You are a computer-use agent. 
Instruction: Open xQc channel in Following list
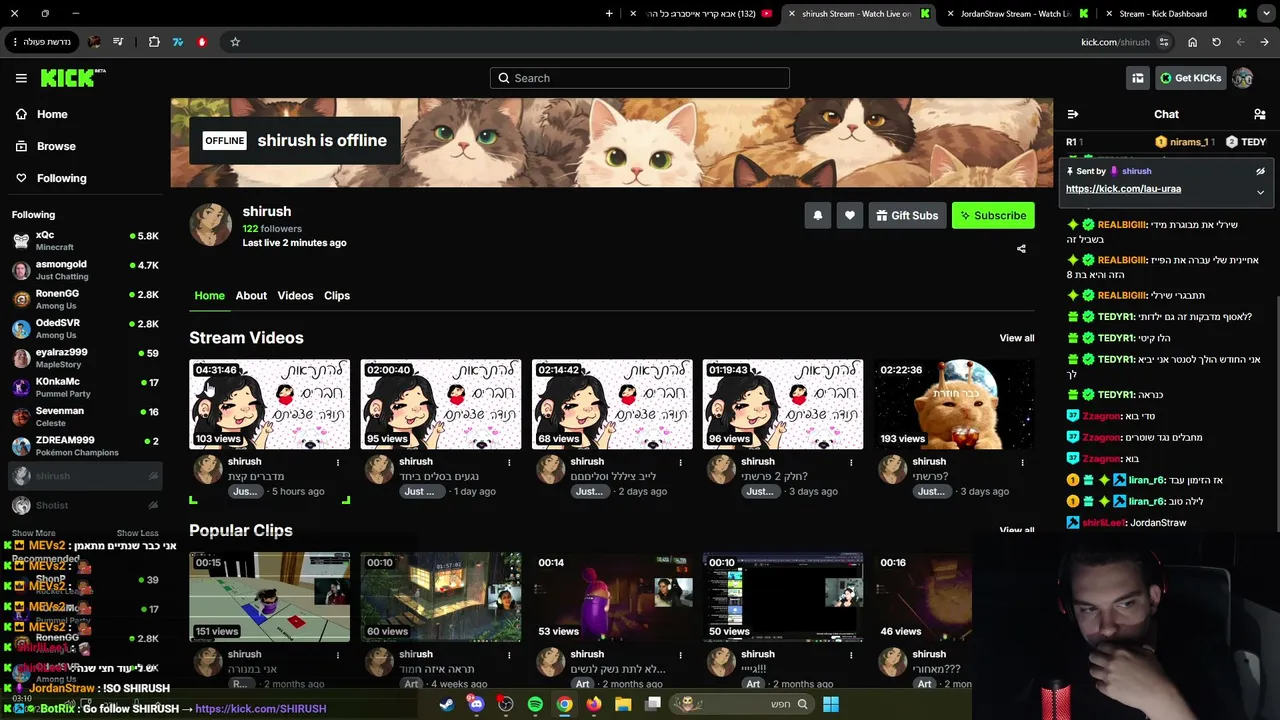(x=86, y=240)
